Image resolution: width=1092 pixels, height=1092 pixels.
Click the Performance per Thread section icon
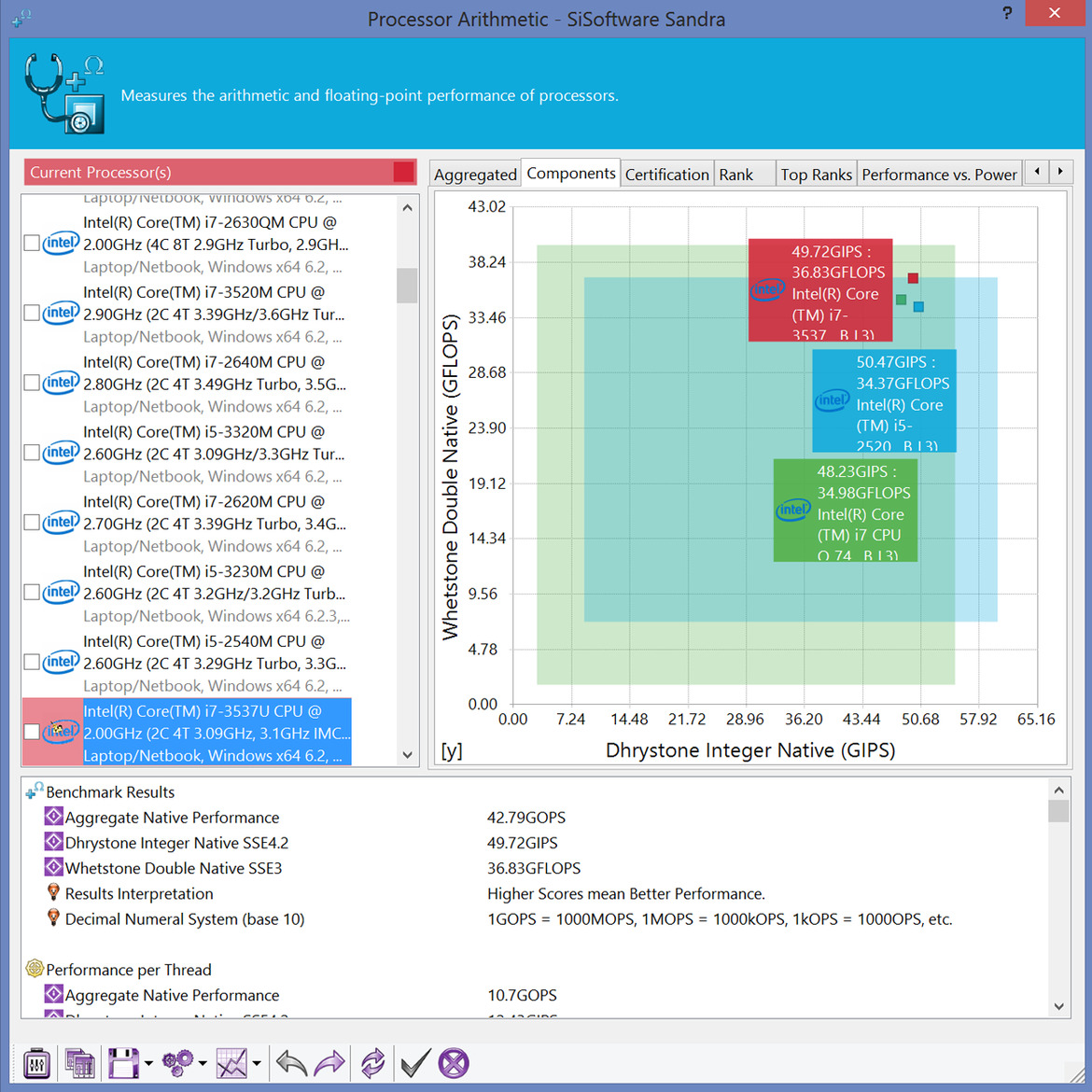35,969
